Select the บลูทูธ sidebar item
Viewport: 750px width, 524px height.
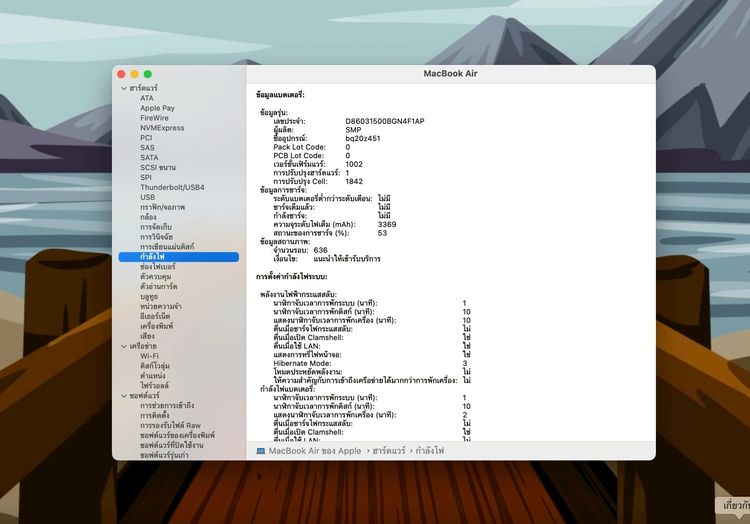149,296
